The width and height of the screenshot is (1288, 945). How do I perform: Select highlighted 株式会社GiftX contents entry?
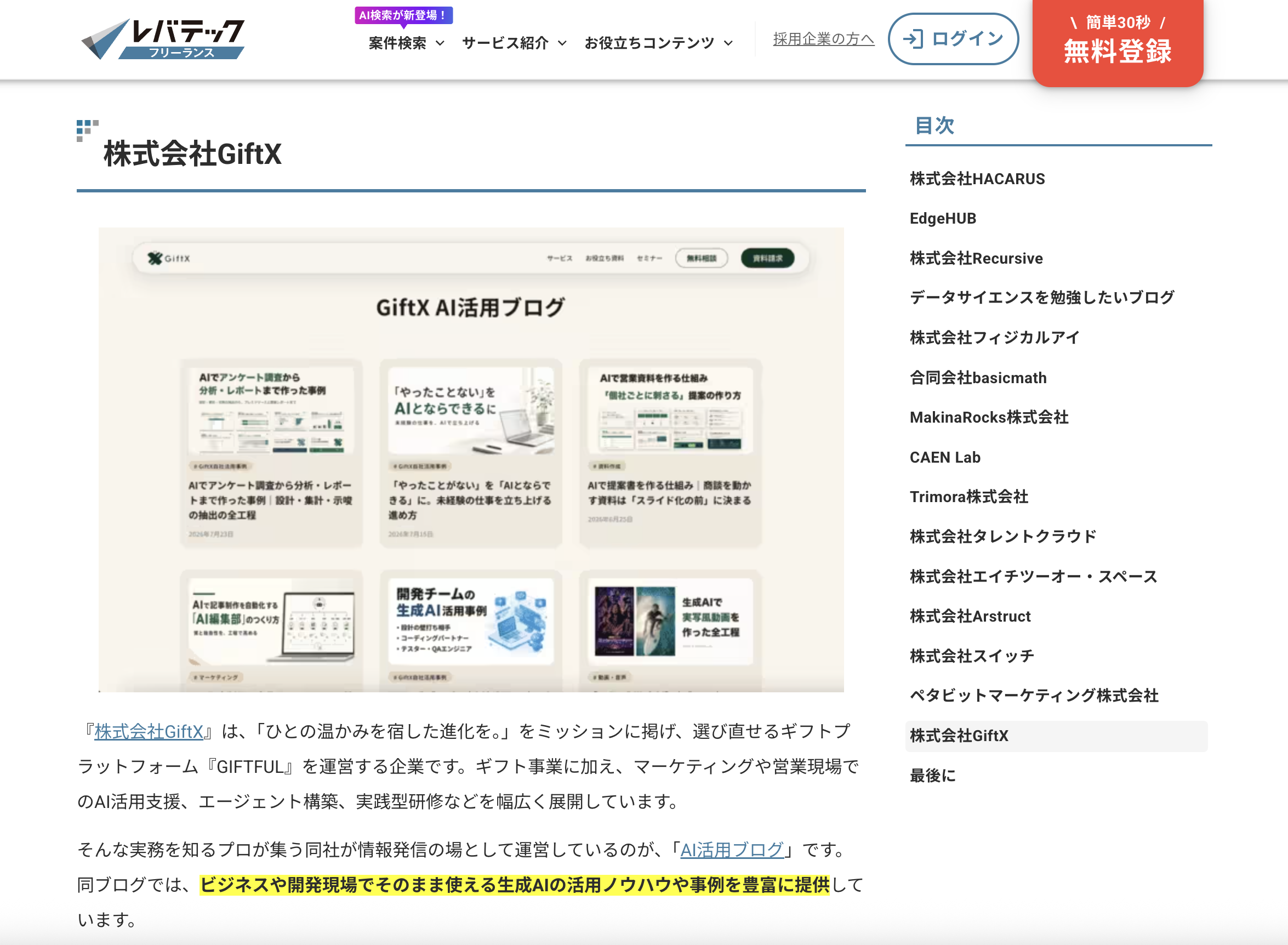pos(1056,736)
